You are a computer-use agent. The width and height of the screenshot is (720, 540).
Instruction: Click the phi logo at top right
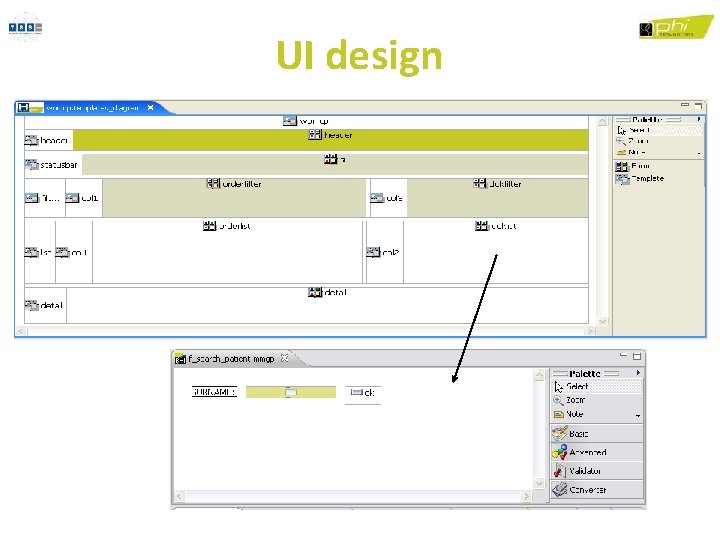point(676,27)
